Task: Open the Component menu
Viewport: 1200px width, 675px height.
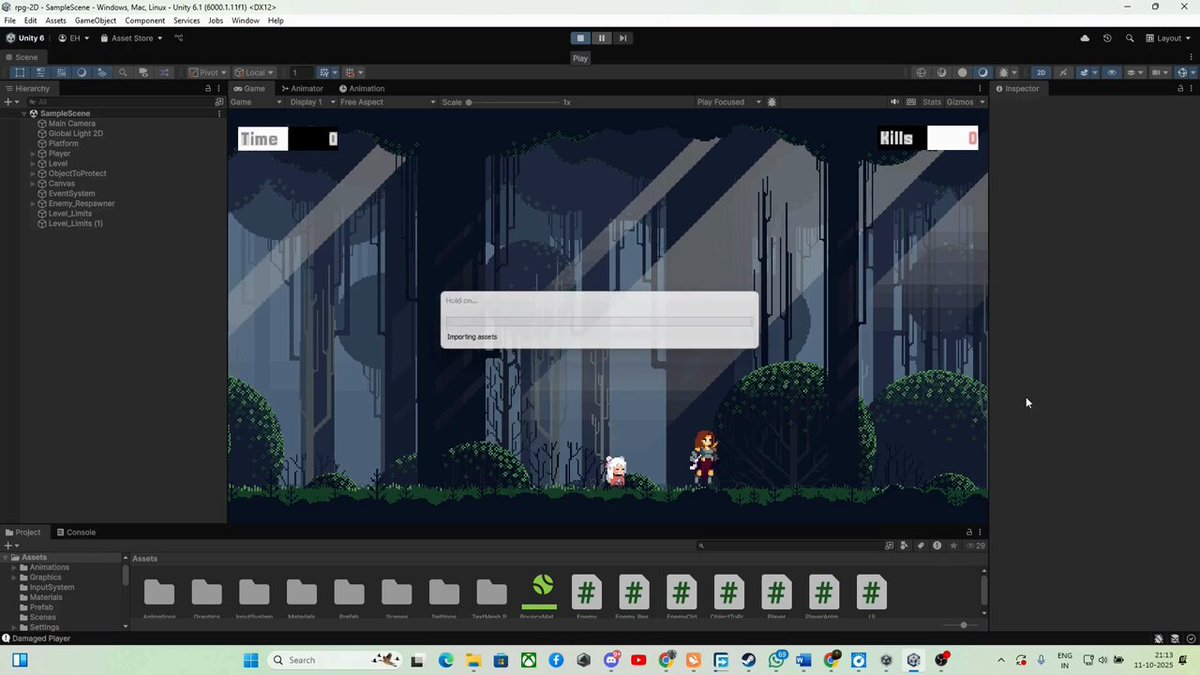Action: coord(145,20)
